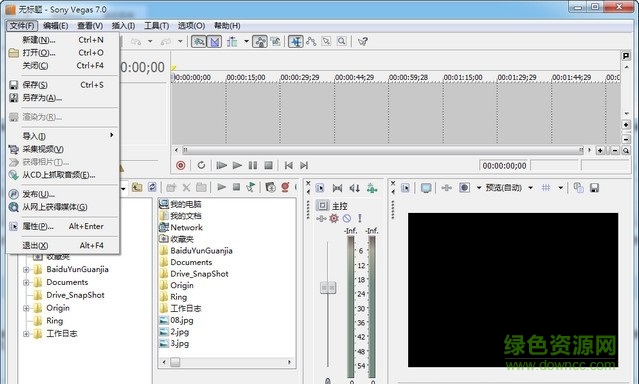
Task: Open the 编辑(E) menu
Action: click(56, 26)
